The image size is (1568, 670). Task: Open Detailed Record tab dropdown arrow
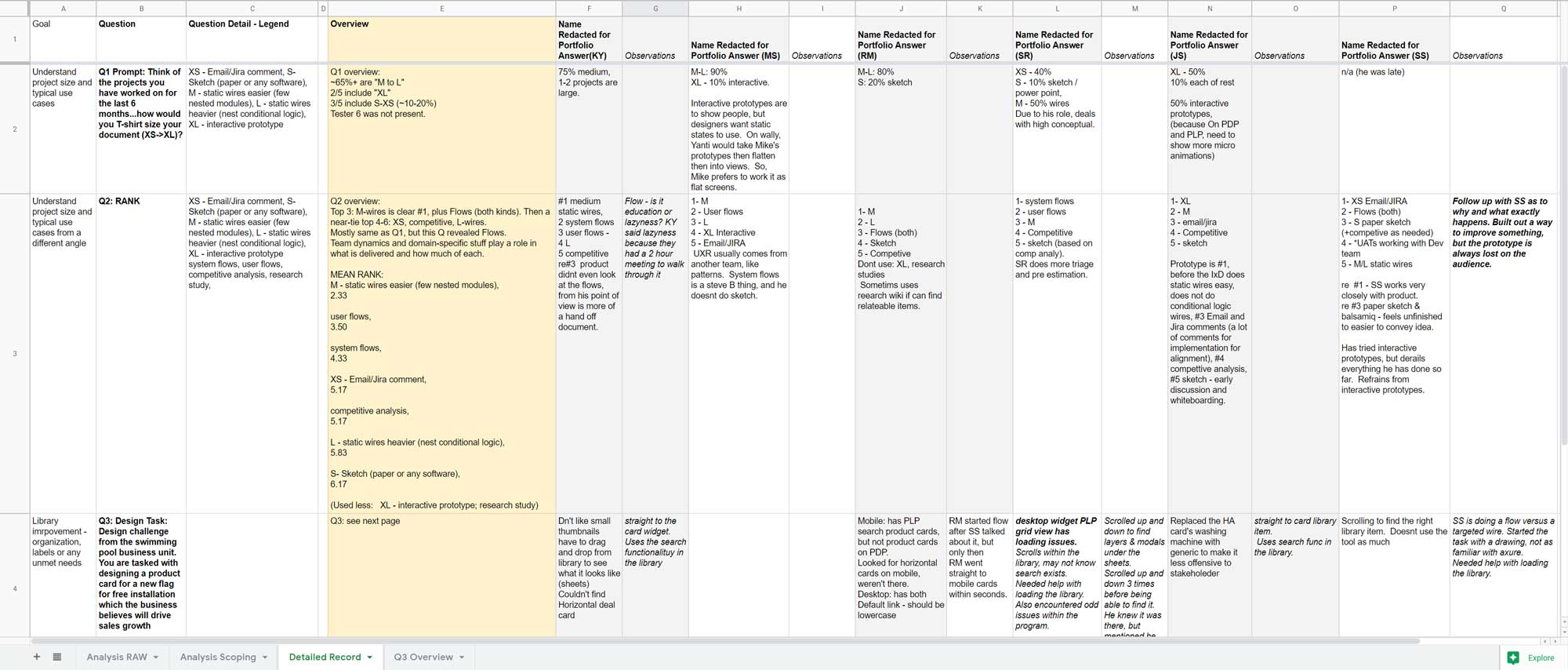pos(370,657)
